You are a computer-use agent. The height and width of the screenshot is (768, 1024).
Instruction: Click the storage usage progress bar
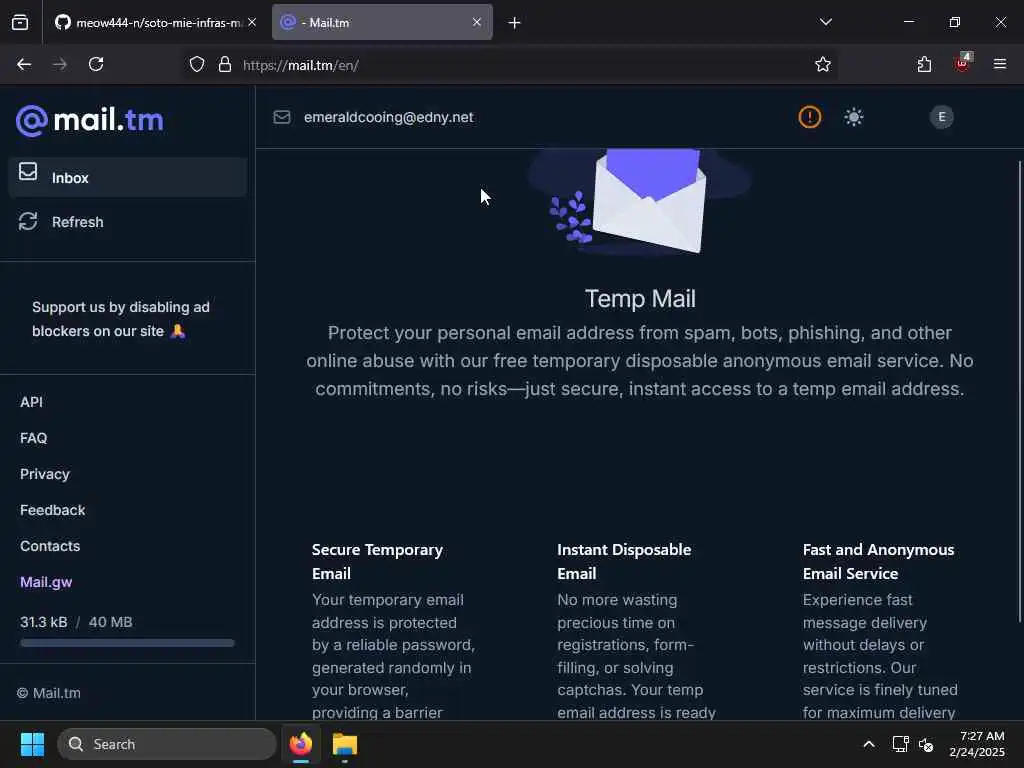[127, 643]
